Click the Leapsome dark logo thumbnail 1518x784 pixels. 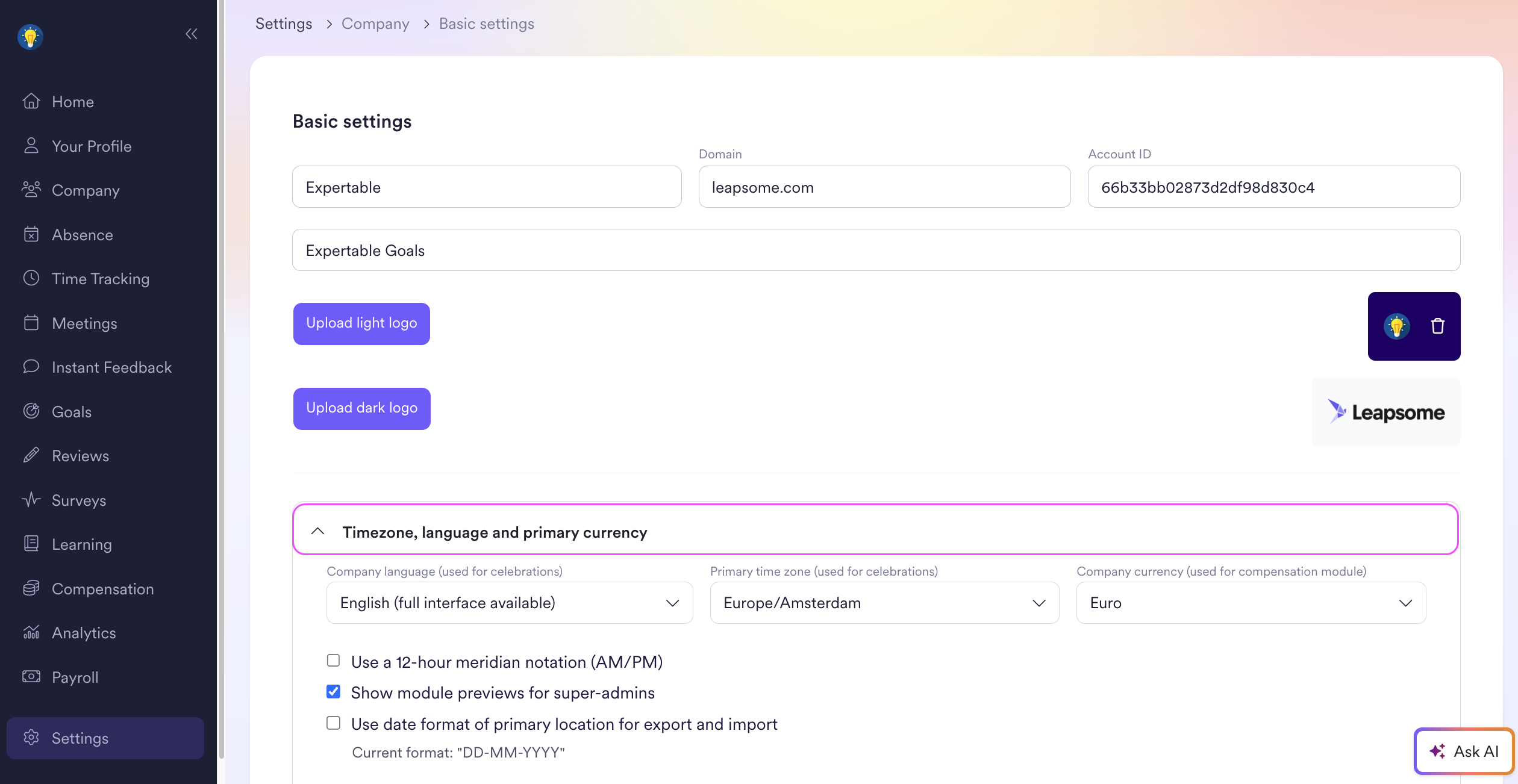click(1385, 412)
